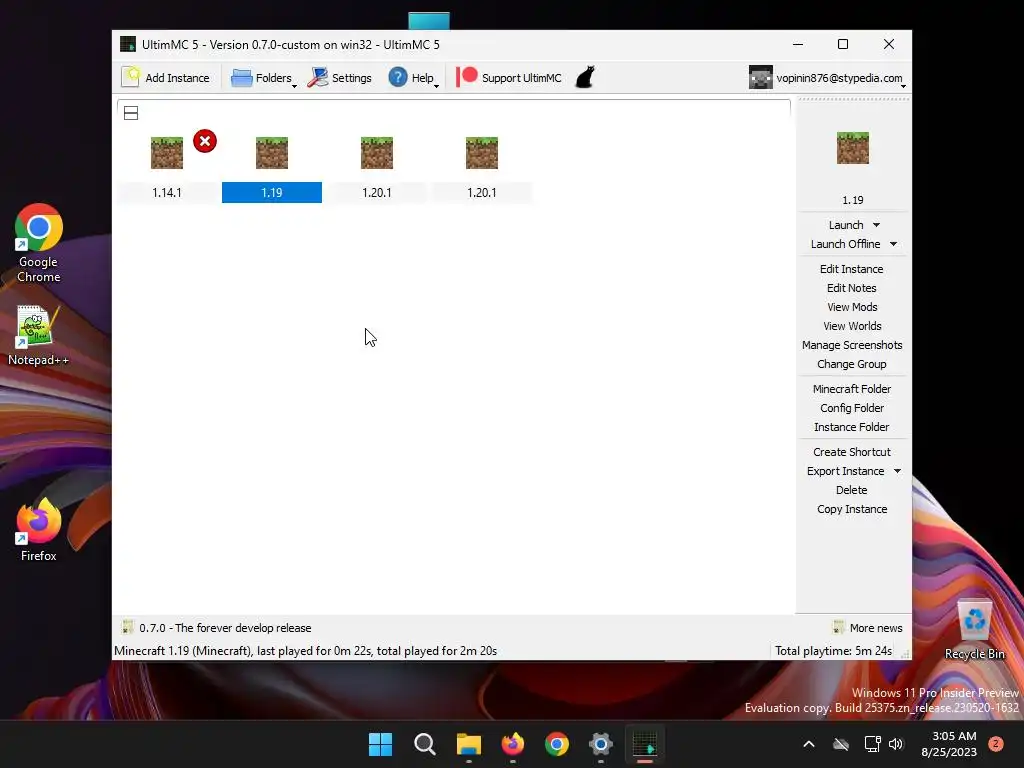Click the network display tray icon
Image resolution: width=1024 pixels, height=768 pixels.
point(872,744)
